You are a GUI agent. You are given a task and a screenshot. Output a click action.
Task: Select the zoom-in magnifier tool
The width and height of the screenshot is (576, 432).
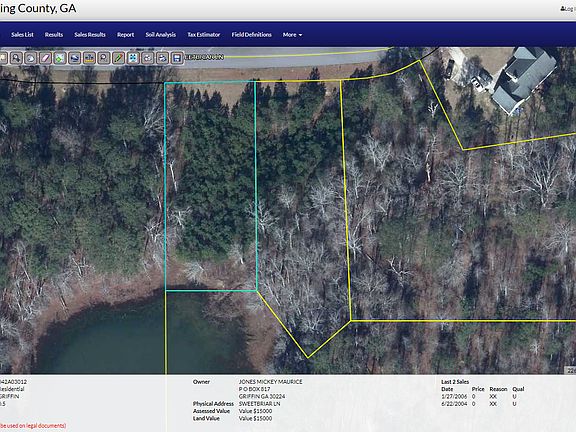pos(16,58)
